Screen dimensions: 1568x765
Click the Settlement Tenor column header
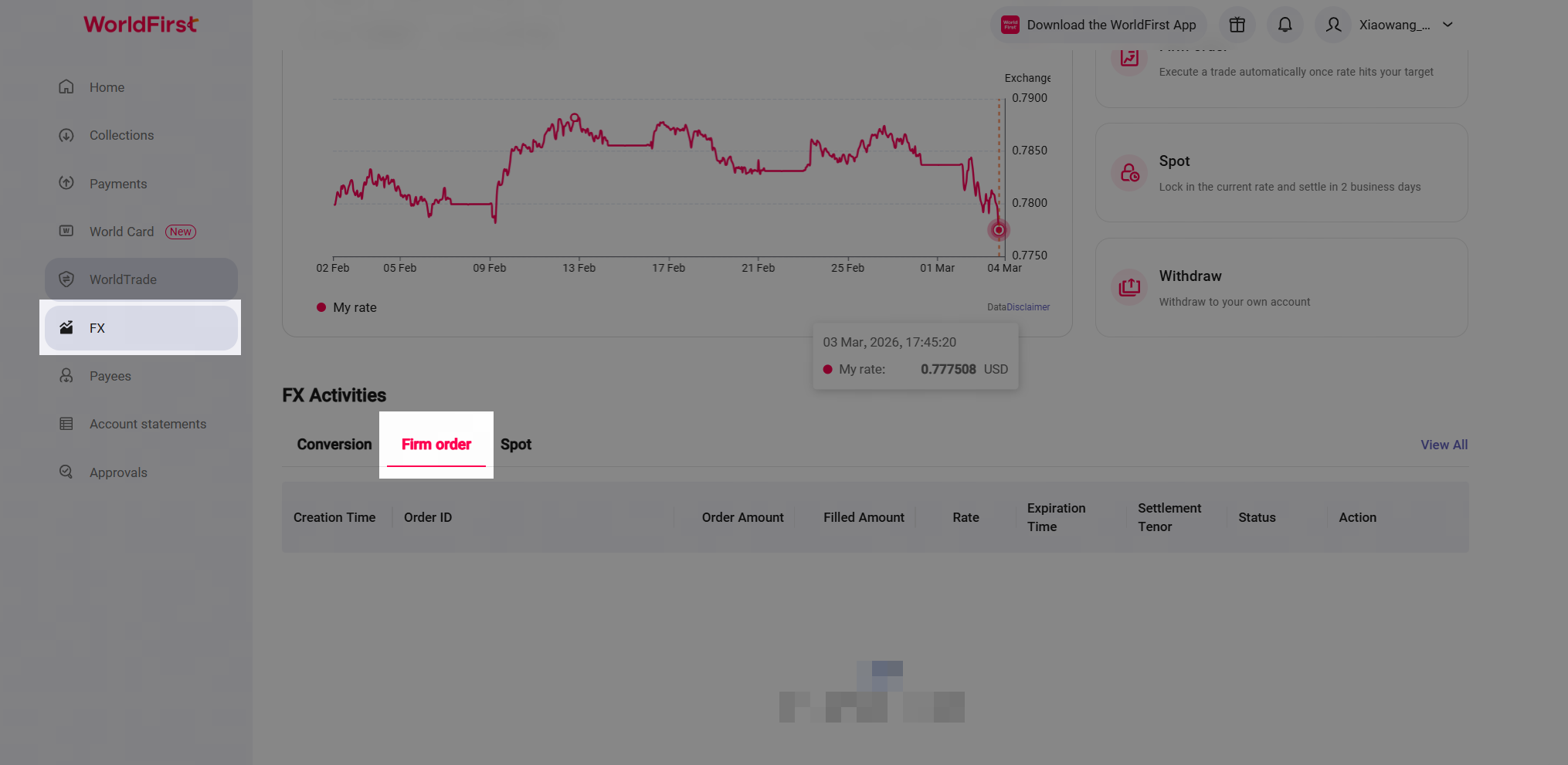tap(1169, 517)
